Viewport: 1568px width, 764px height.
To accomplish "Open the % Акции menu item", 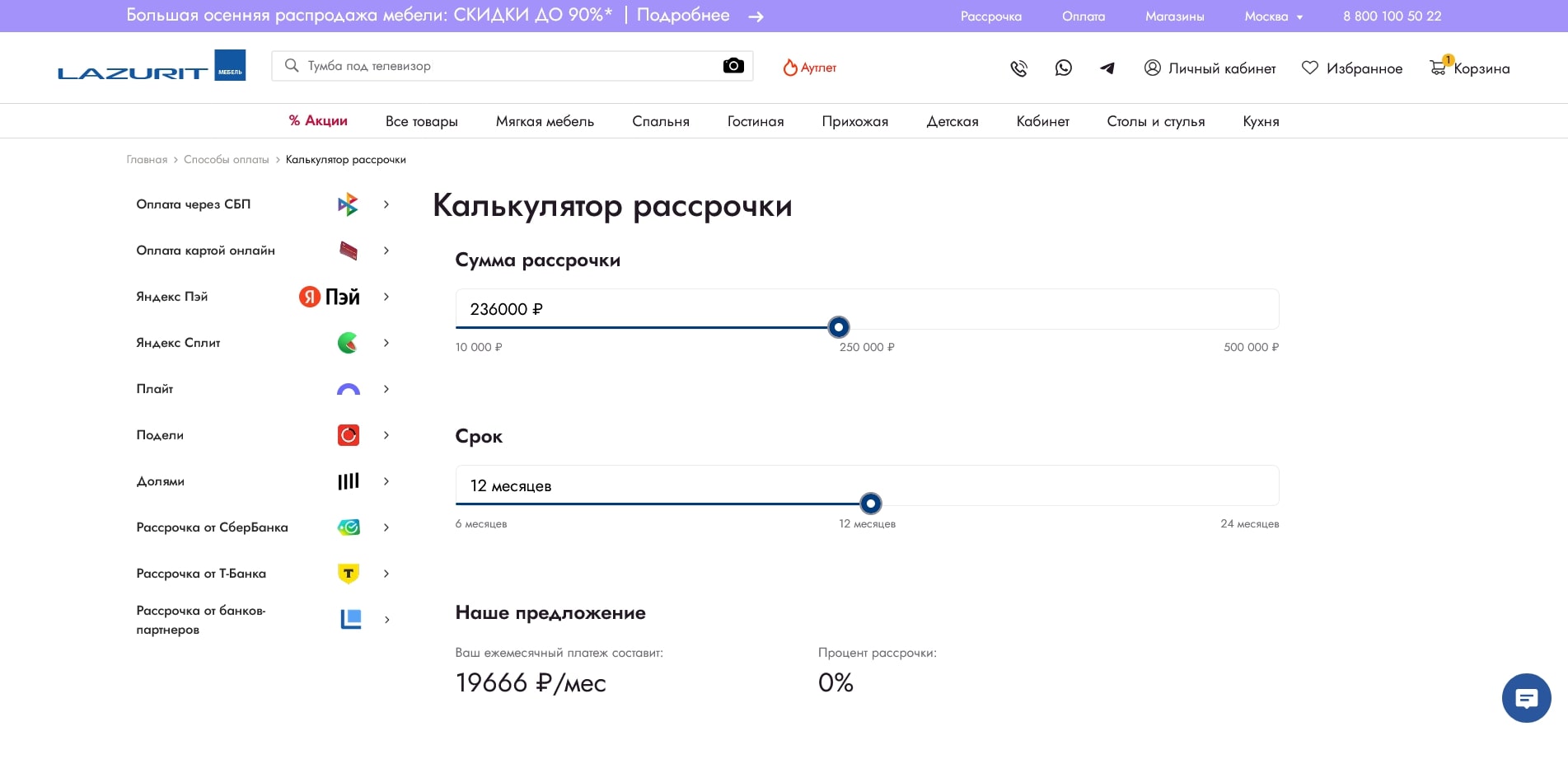I will (x=318, y=120).
